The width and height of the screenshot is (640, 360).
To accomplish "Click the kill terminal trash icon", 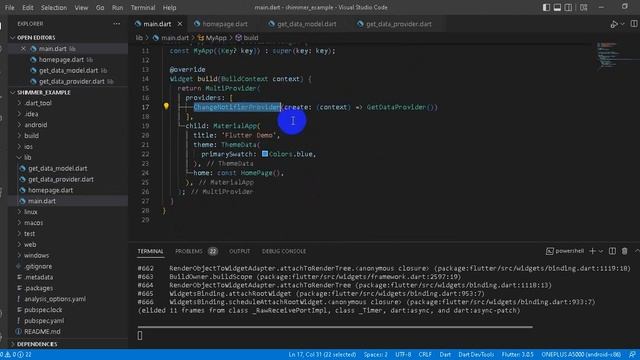I will point(624,251).
